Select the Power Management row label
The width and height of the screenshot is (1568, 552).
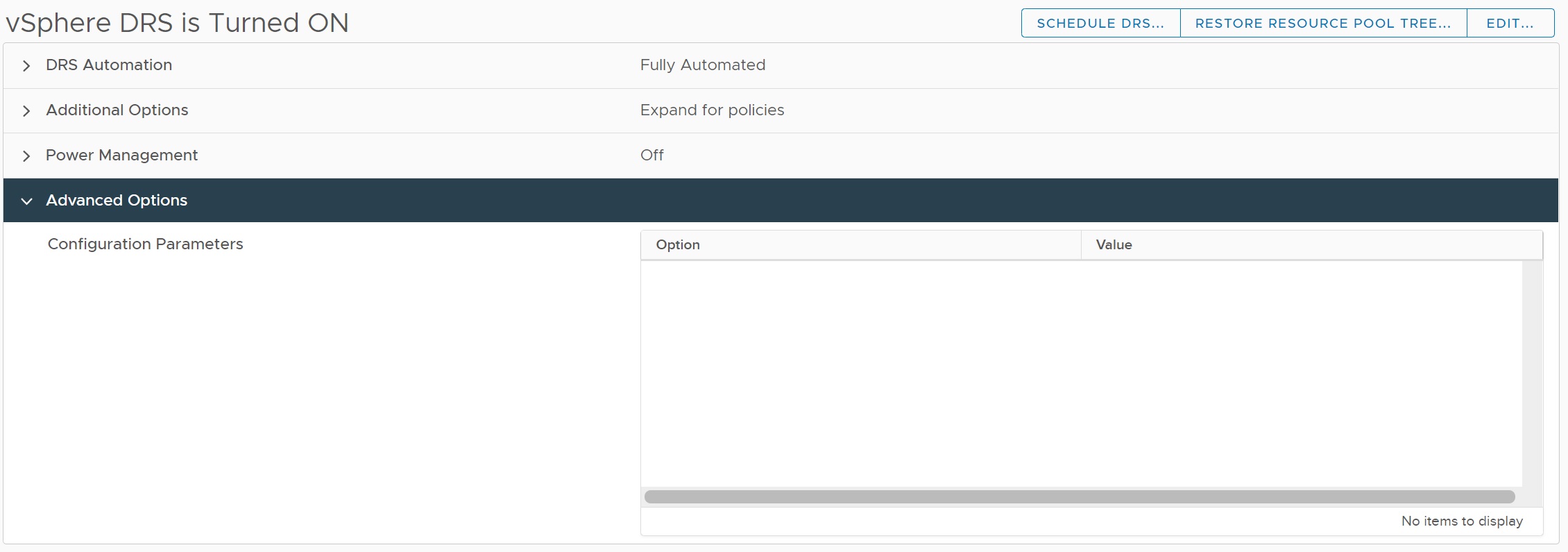pos(121,156)
